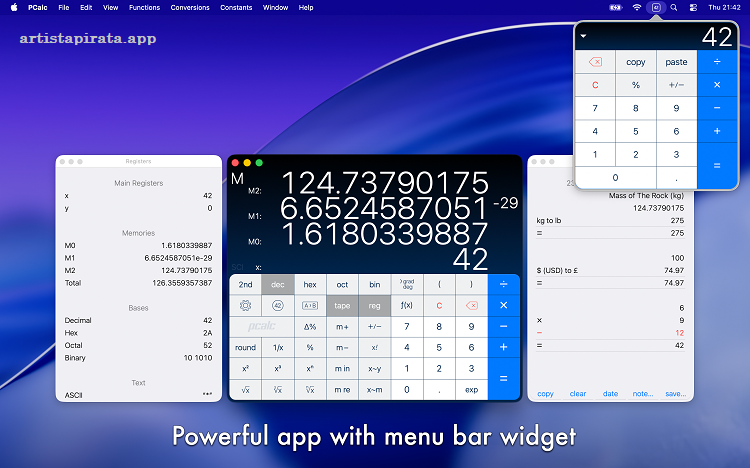This screenshot has width=750, height=468.
Task: Click backspace key in menu bar widget
Action: pos(595,62)
